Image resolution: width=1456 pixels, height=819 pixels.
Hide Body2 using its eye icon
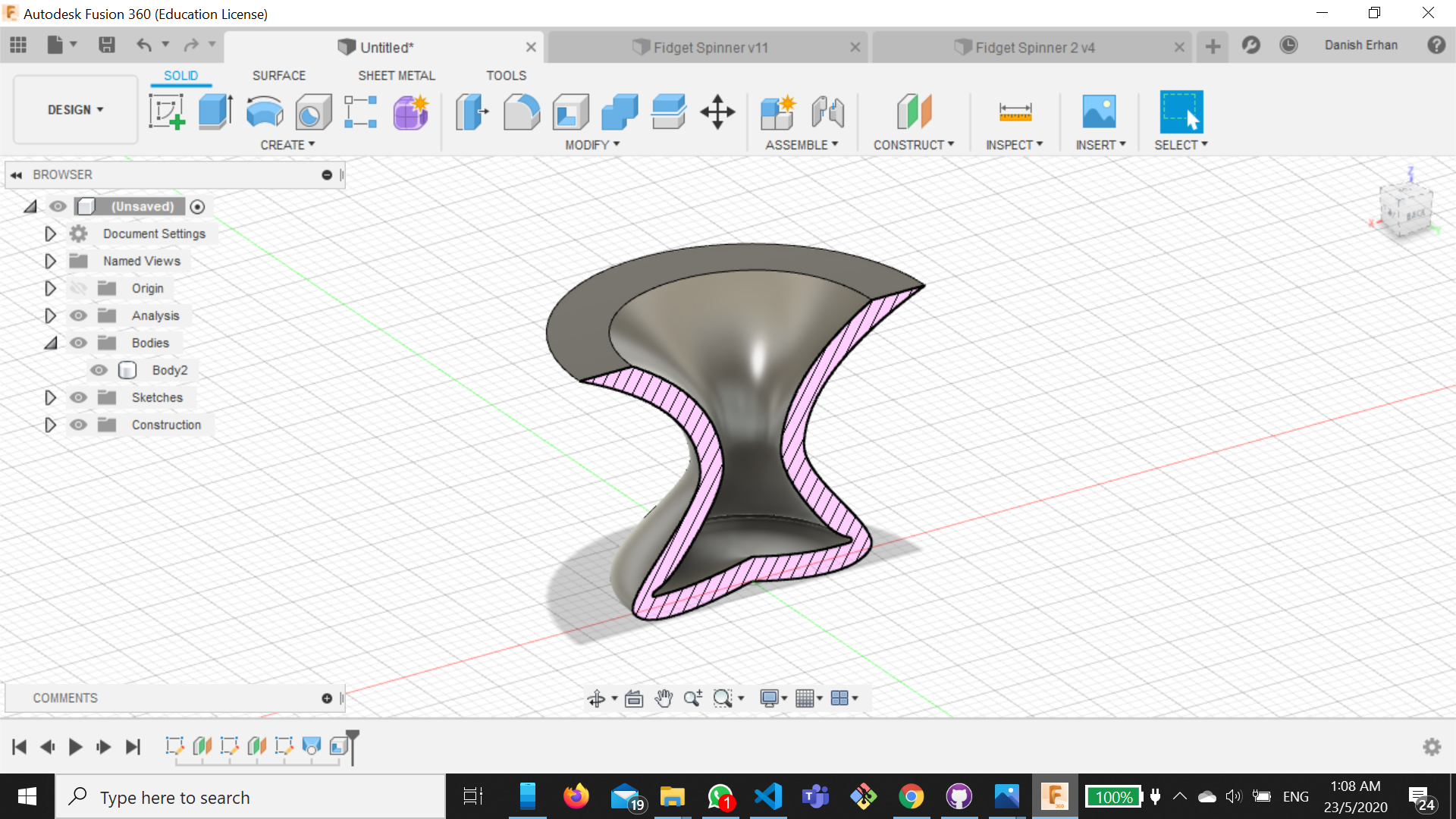click(x=99, y=370)
